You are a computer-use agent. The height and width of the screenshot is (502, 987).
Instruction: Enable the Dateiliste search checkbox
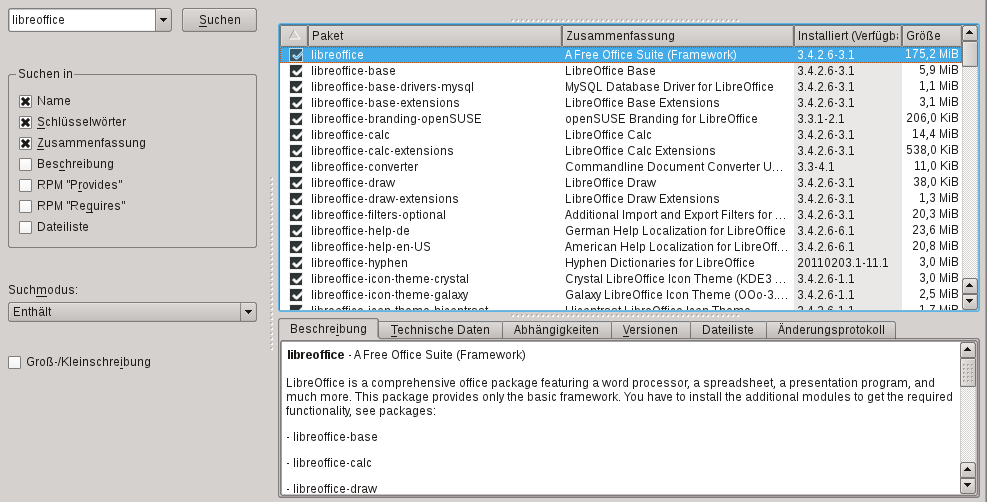pyautogui.click(x=26, y=227)
